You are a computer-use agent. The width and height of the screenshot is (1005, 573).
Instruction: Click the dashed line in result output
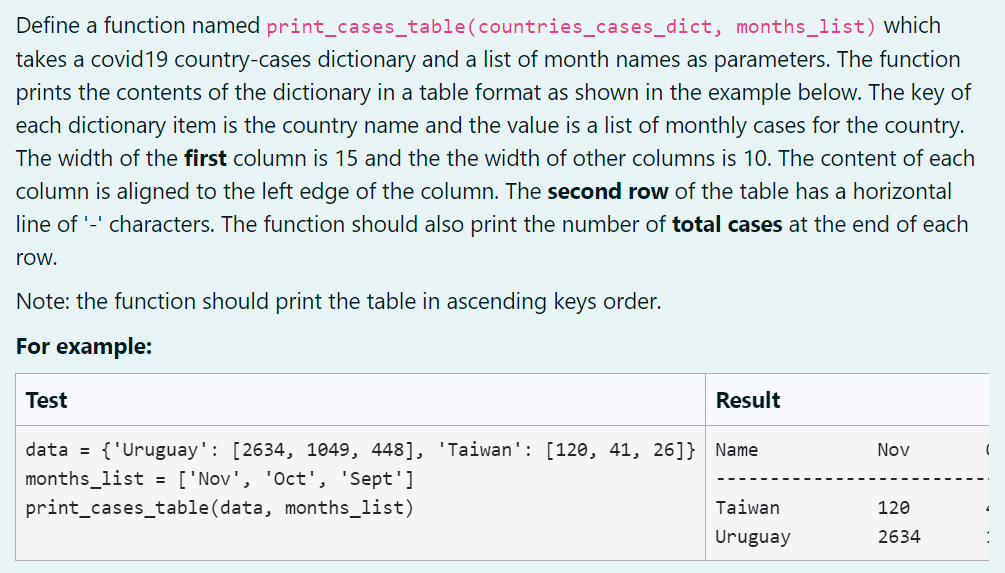click(852, 479)
